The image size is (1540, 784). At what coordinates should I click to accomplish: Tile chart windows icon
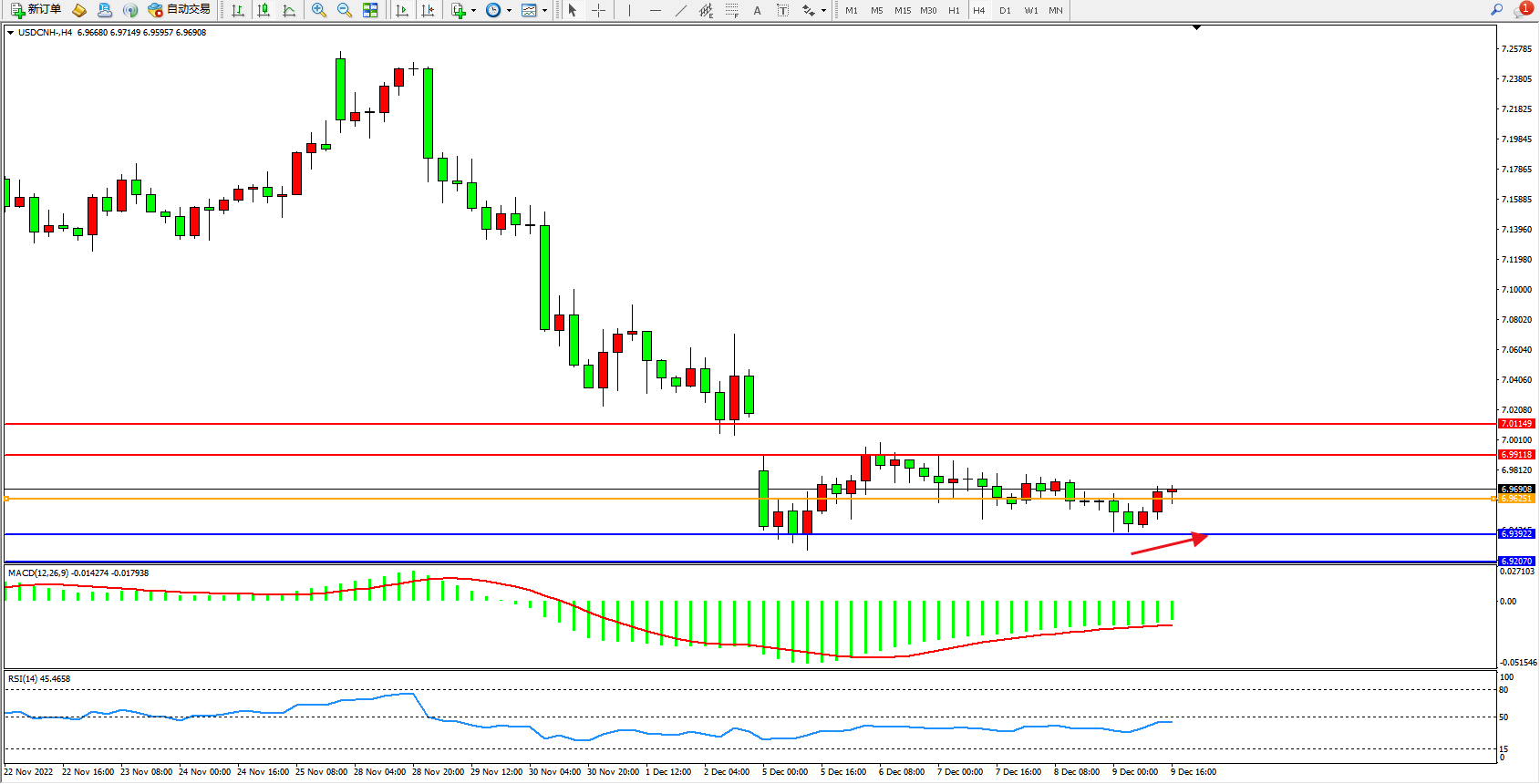pos(370,10)
